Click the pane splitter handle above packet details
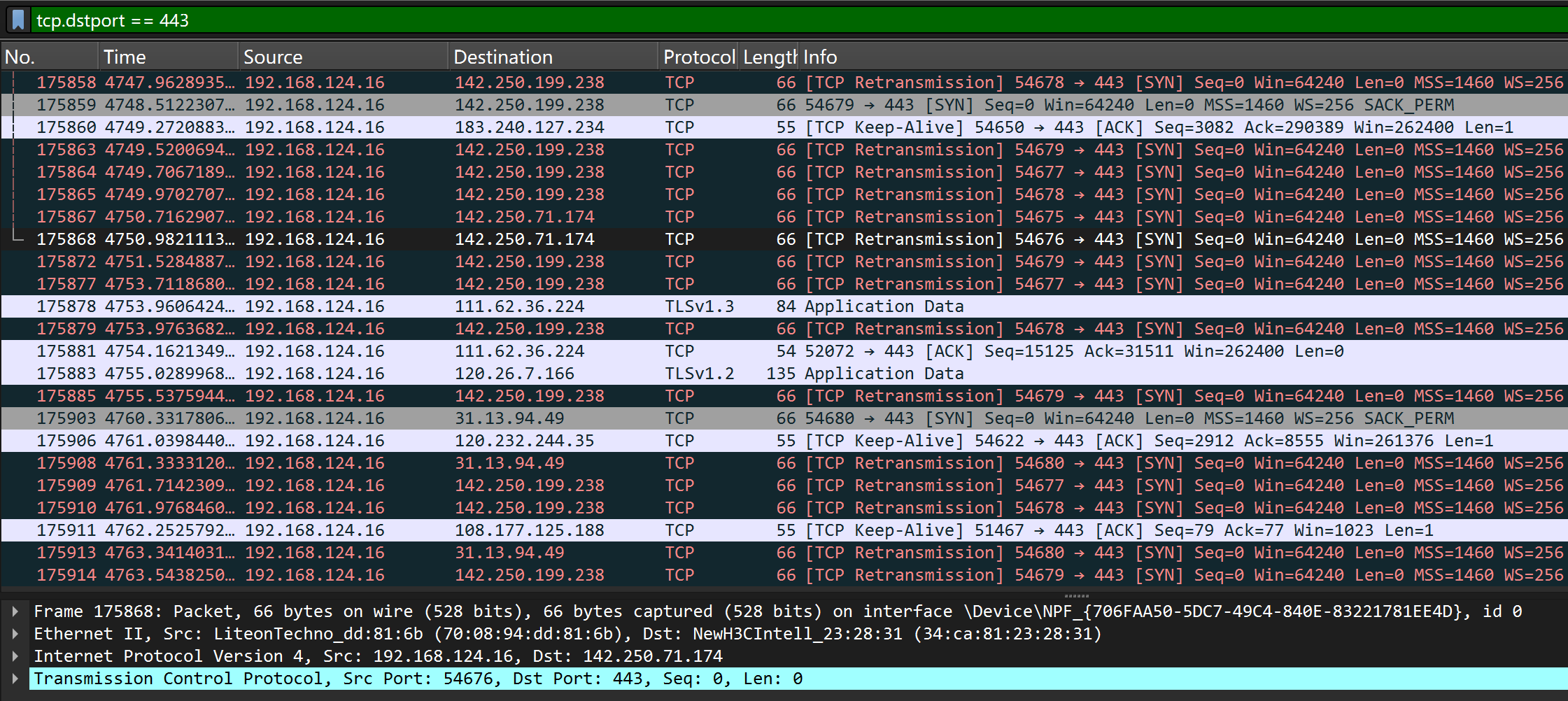Screen dimensions: 1568x701 point(1076,596)
